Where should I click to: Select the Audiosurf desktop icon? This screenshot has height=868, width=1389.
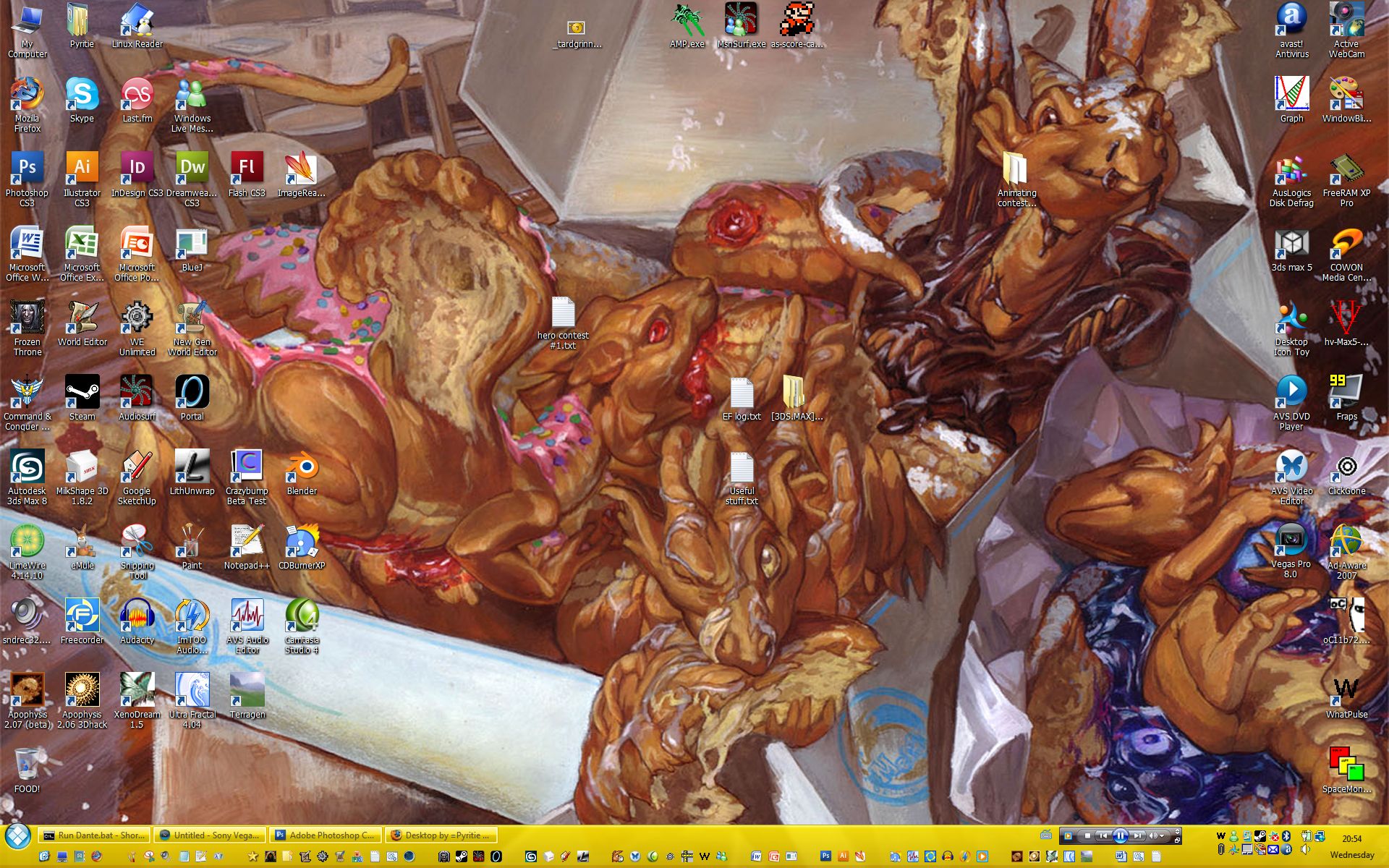click(x=137, y=397)
